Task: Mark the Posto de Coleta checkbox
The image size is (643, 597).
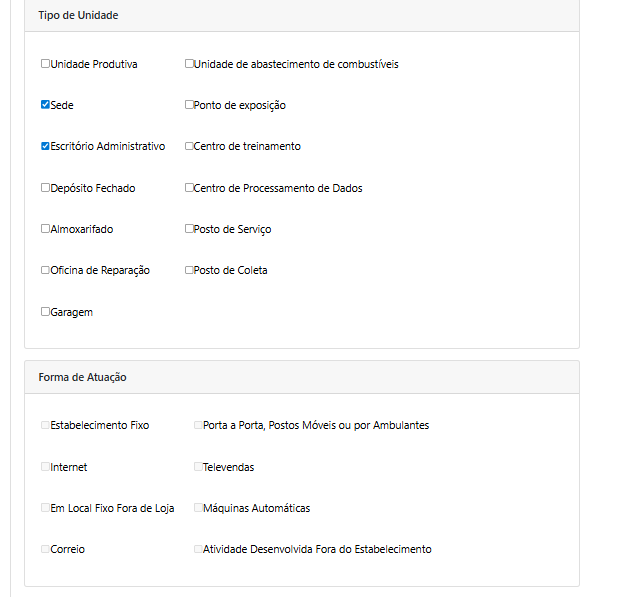Action: [x=189, y=270]
